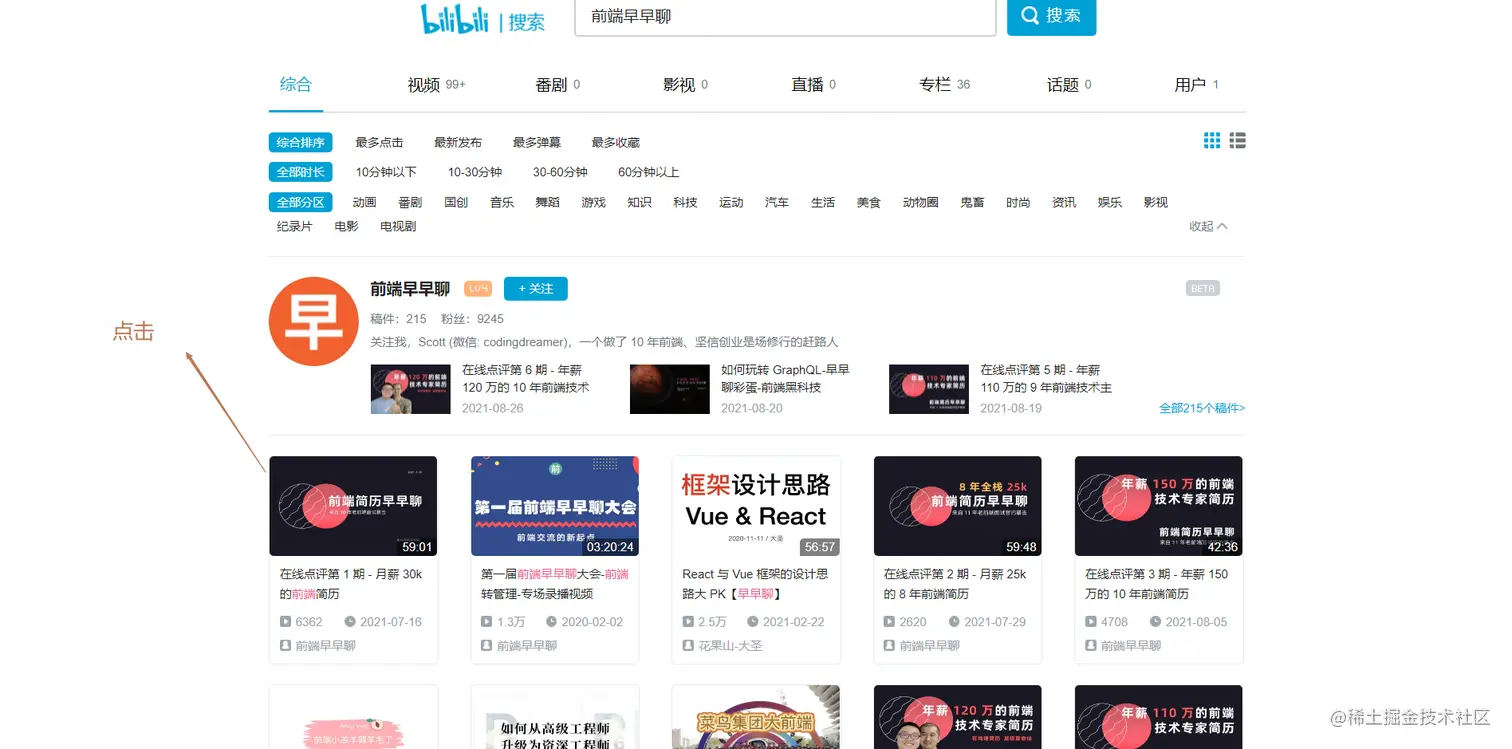Sort by 最多弹幕
Viewport: 1512px width, 749px height.
[x=537, y=143]
